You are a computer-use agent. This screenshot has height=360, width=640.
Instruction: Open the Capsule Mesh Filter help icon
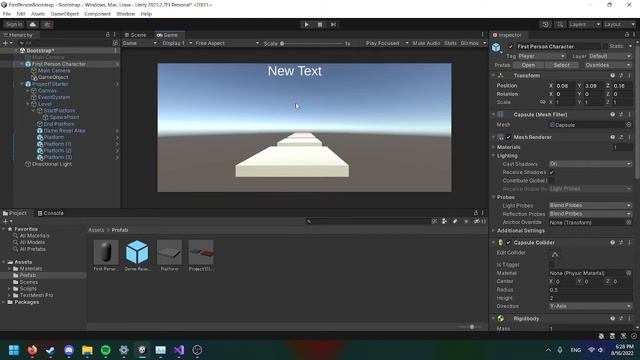[613, 115]
